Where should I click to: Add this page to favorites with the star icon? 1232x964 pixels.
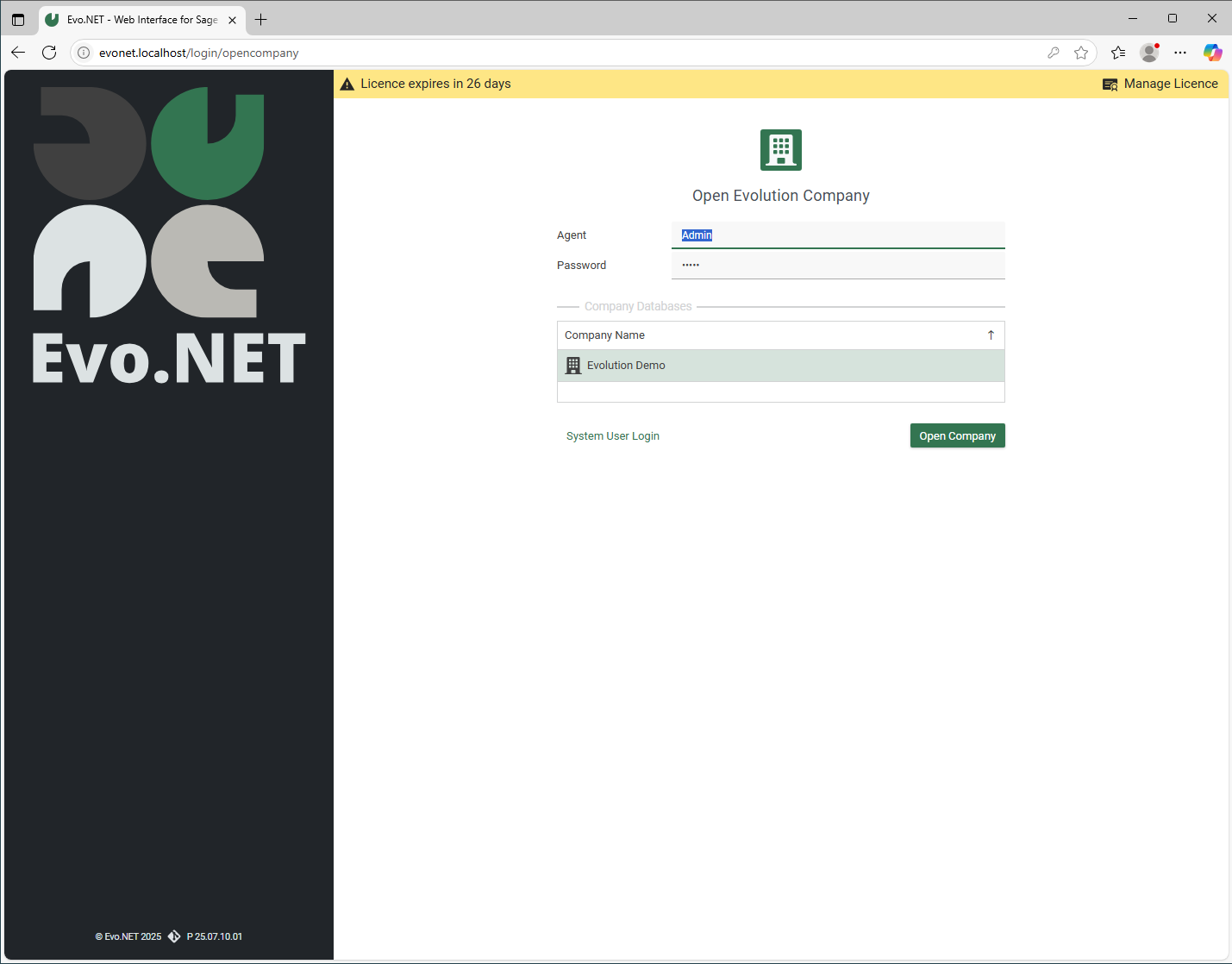tap(1081, 53)
